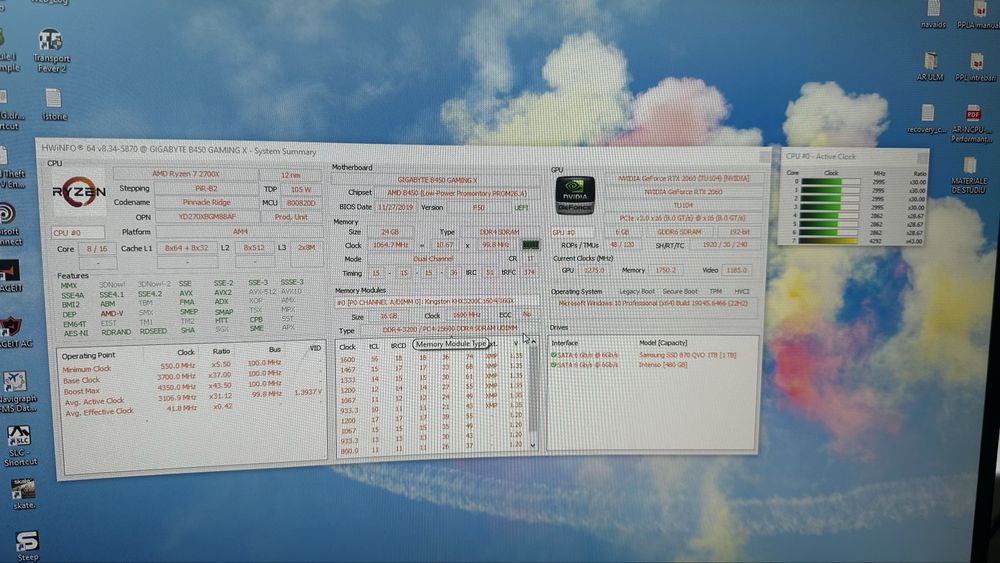Image resolution: width=1000 pixels, height=563 pixels.
Task: Open the recovery_c desktop file
Action: (x=927, y=119)
